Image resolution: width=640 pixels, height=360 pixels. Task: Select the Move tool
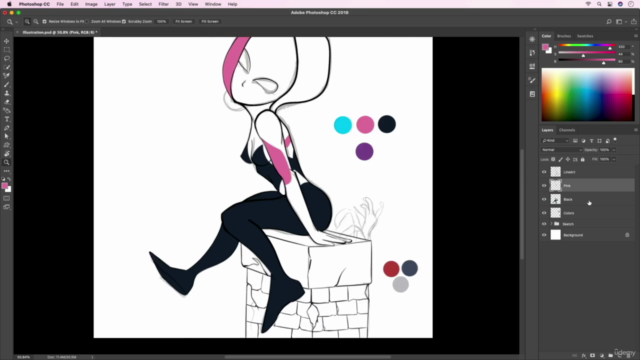(x=7, y=41)
